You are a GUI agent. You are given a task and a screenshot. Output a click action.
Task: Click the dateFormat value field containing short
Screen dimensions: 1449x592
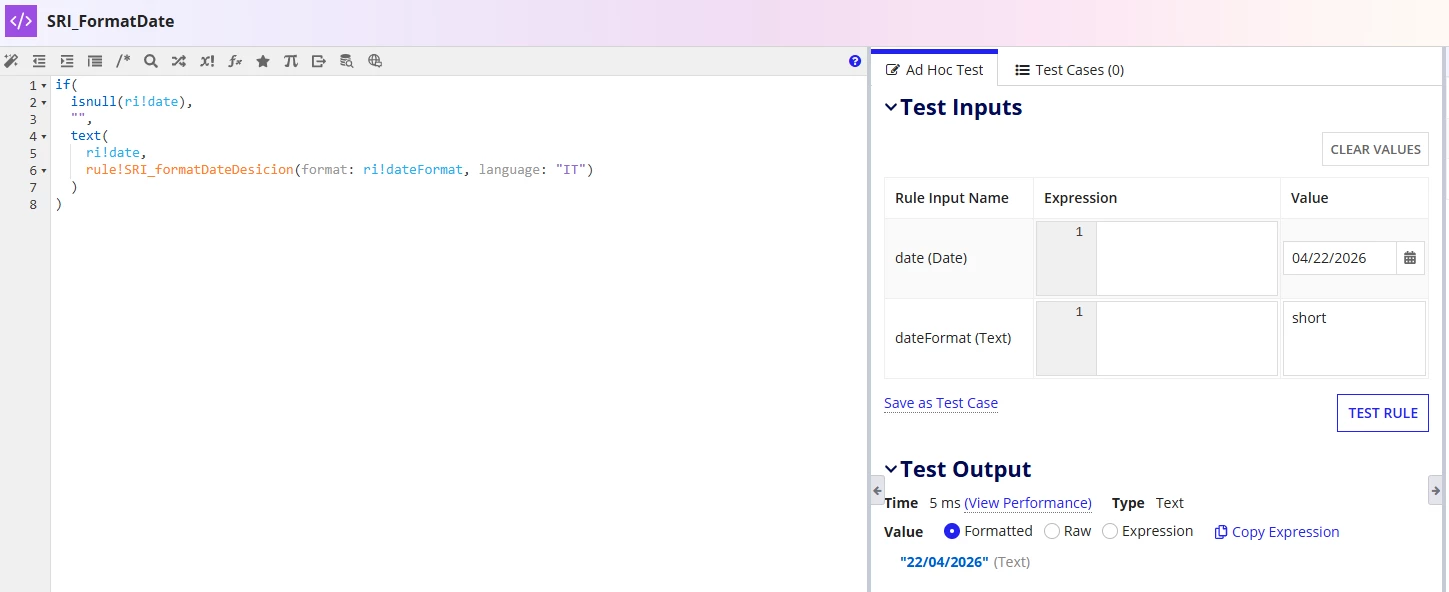[1354, 338]
